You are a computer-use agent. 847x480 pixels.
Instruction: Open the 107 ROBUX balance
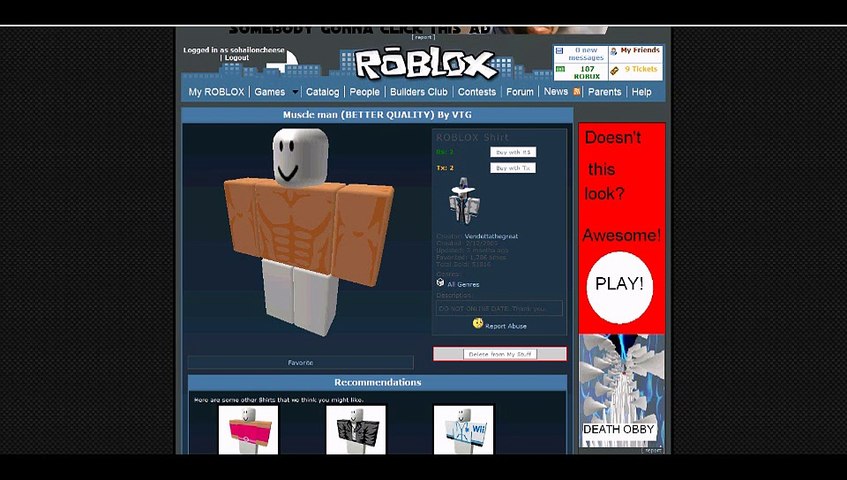(x=587, y=72)
